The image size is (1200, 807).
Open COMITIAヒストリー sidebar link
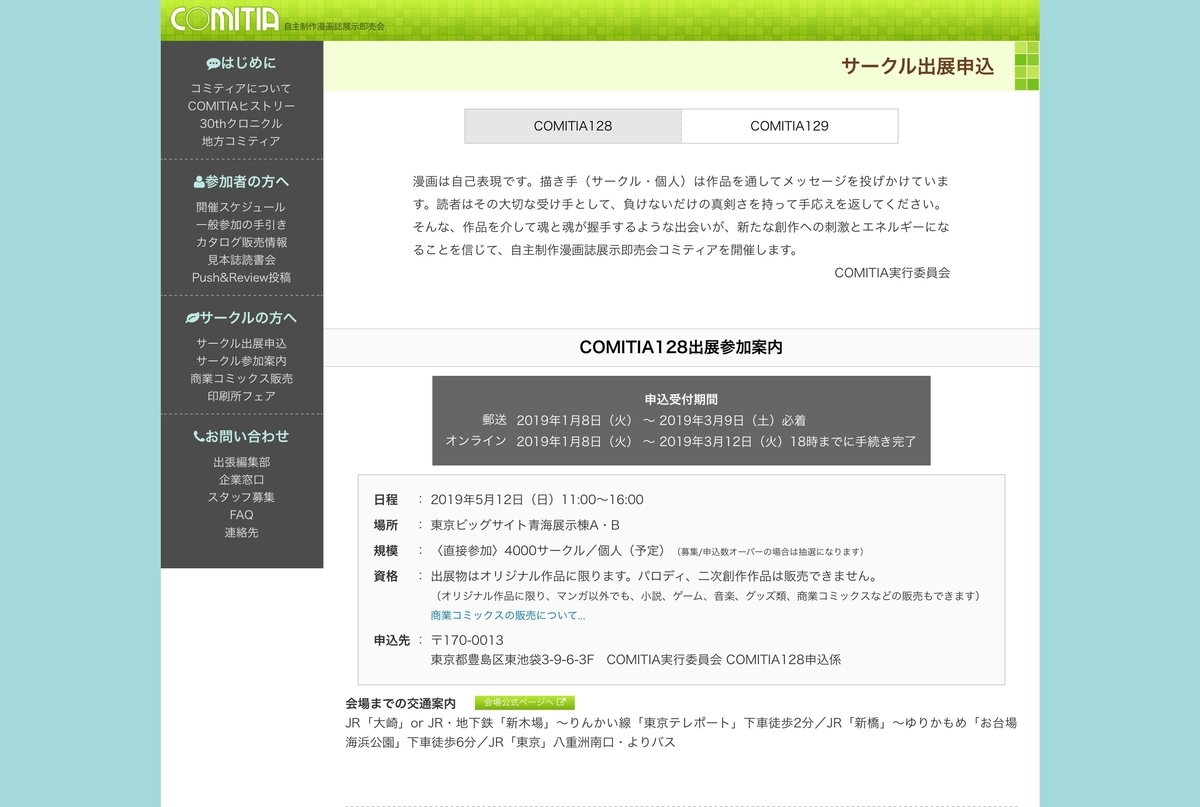point(241,106)
